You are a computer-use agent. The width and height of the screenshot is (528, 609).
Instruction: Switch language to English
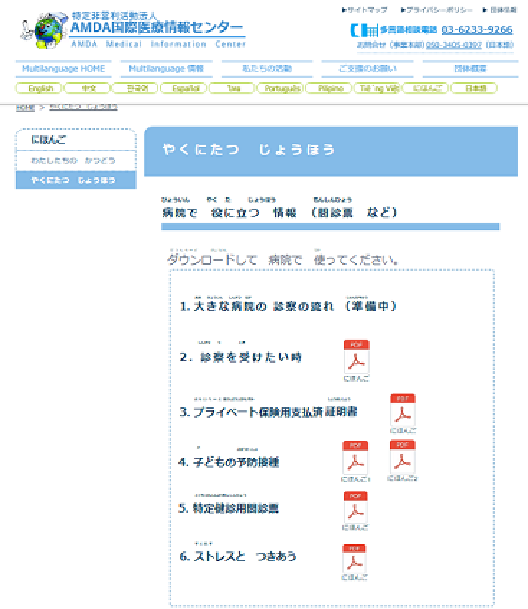click(x=39, y=88)
